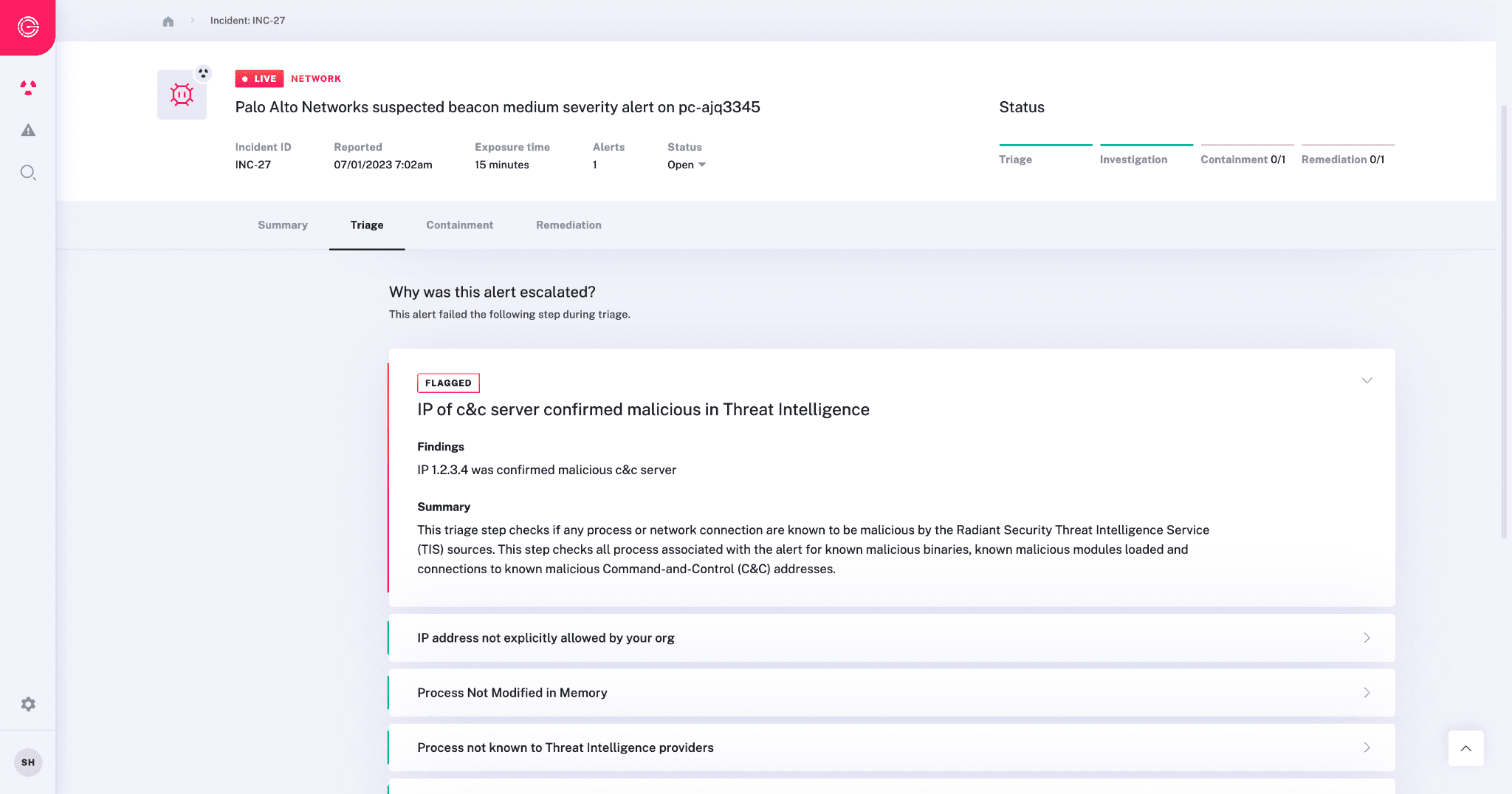
Task: Click the Triage status progress step
Action: pyautogui.click(x=1045, y=155)
